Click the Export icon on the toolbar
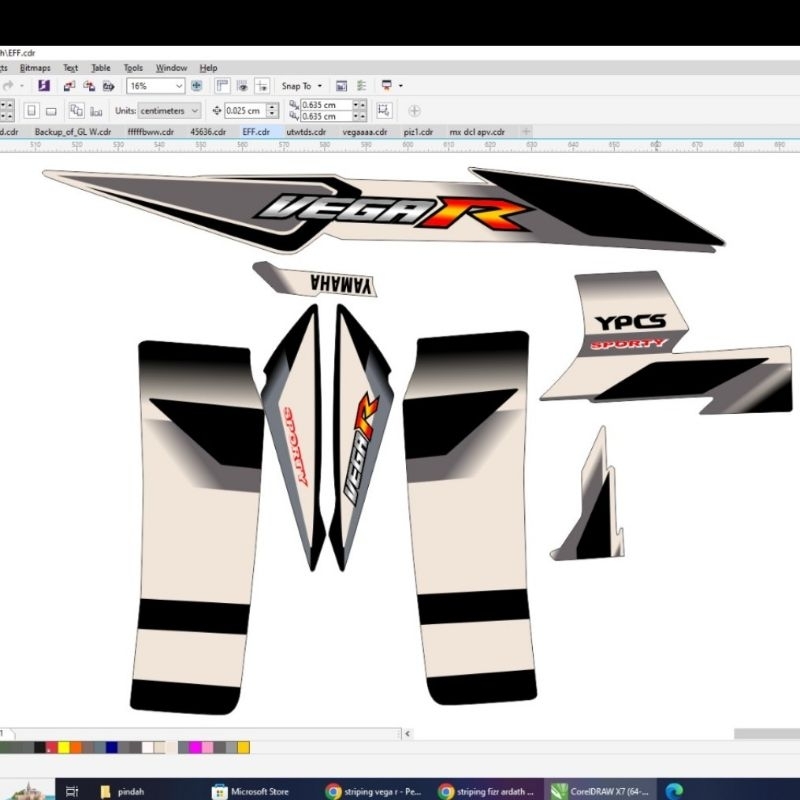The image size is (800, 800). point(88,86)
